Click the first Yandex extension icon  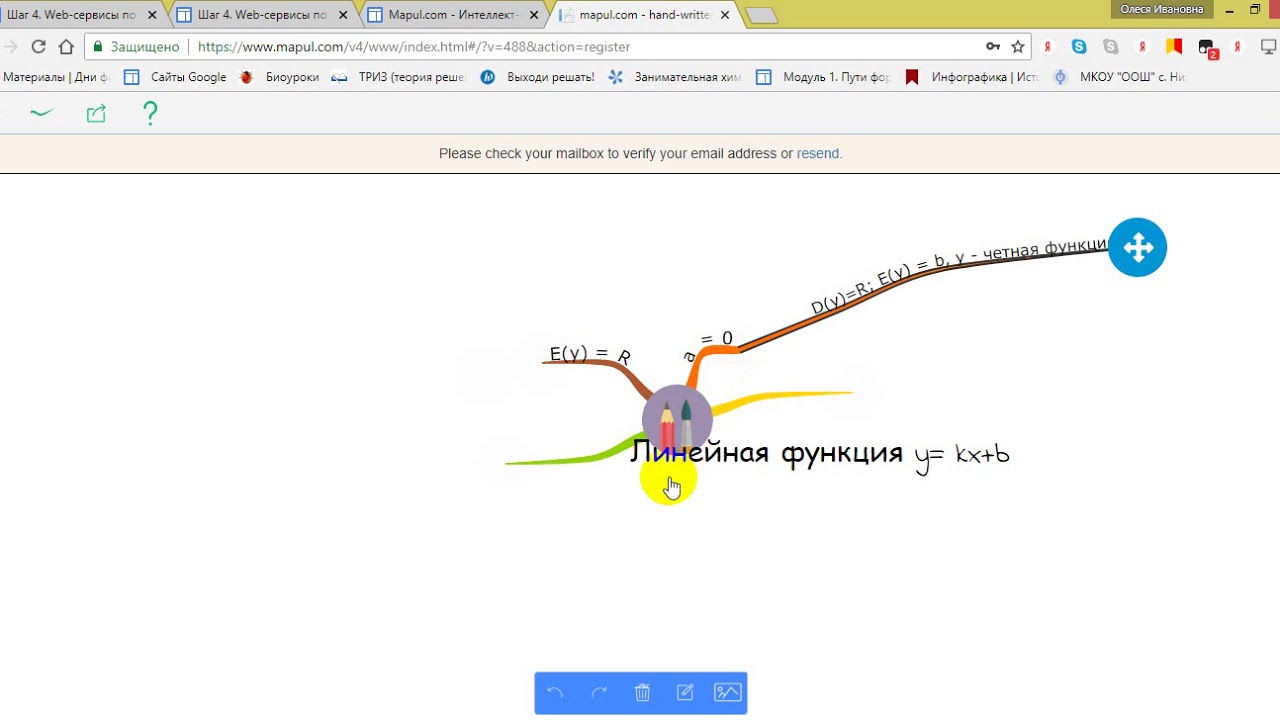pos(1048,46)
